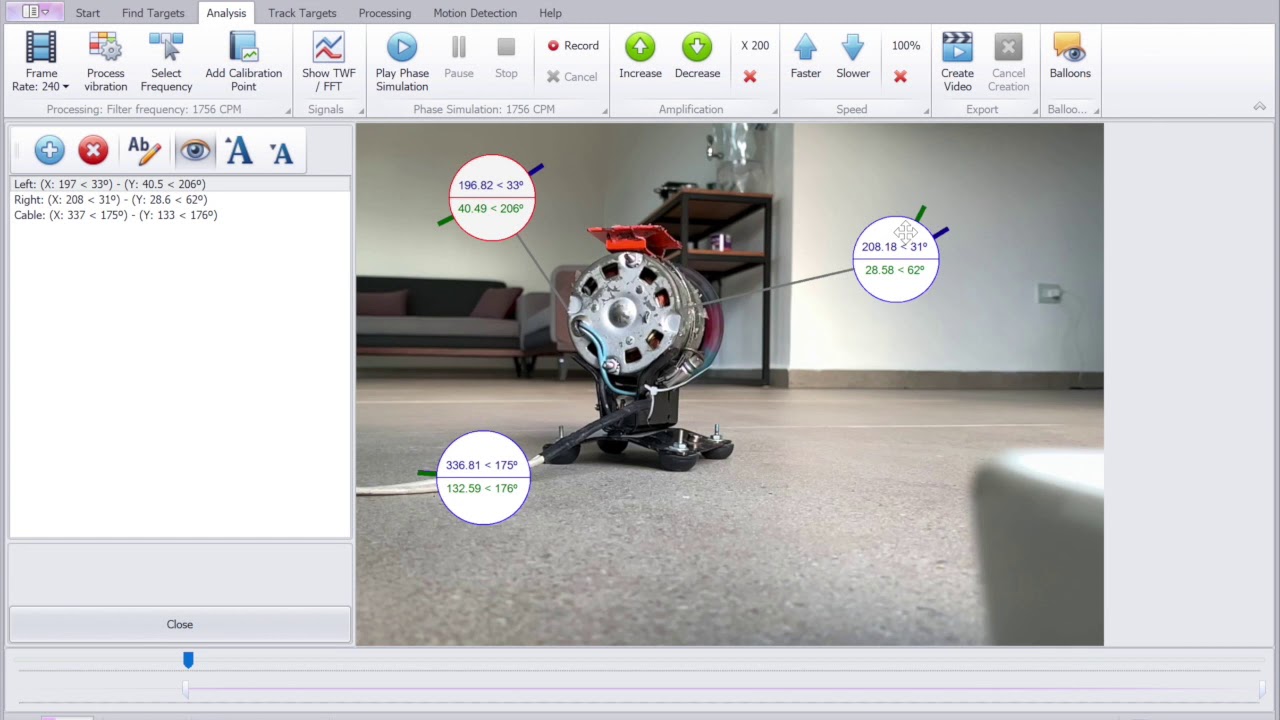Image resolution: width=1280 pixels, height=720 pixels.
Task: Toggle balloon visibility eye icon
Action: (x=195, y=151)
